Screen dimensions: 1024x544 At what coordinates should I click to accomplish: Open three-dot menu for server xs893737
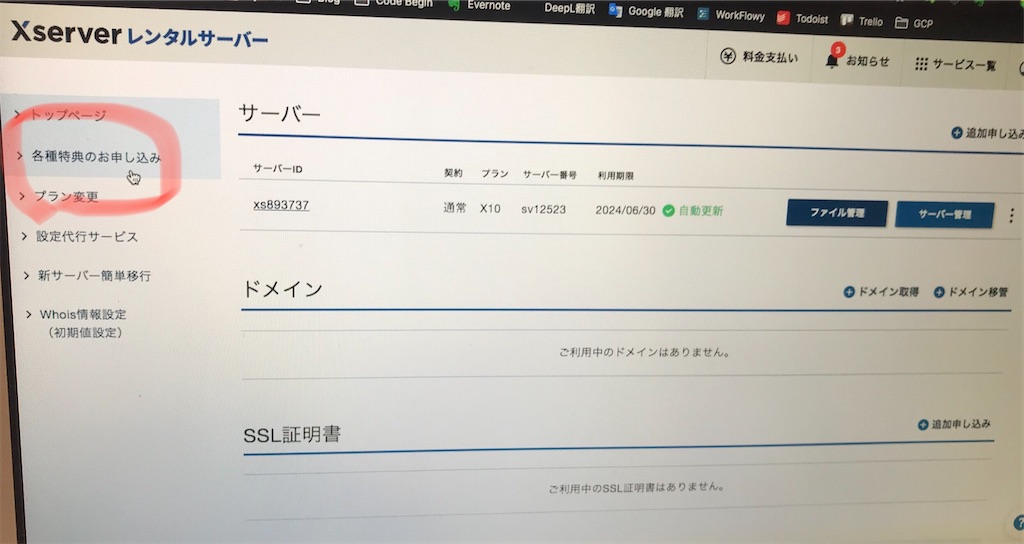tap(1011, 216)
